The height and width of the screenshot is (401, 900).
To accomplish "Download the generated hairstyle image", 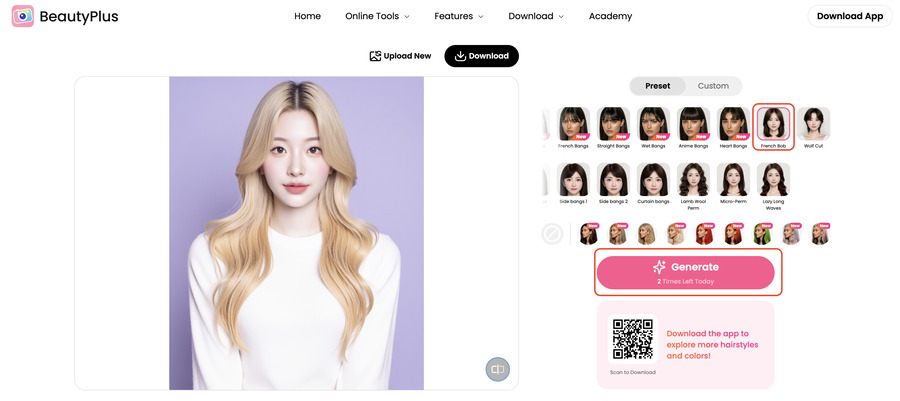I will pos(482,56).
